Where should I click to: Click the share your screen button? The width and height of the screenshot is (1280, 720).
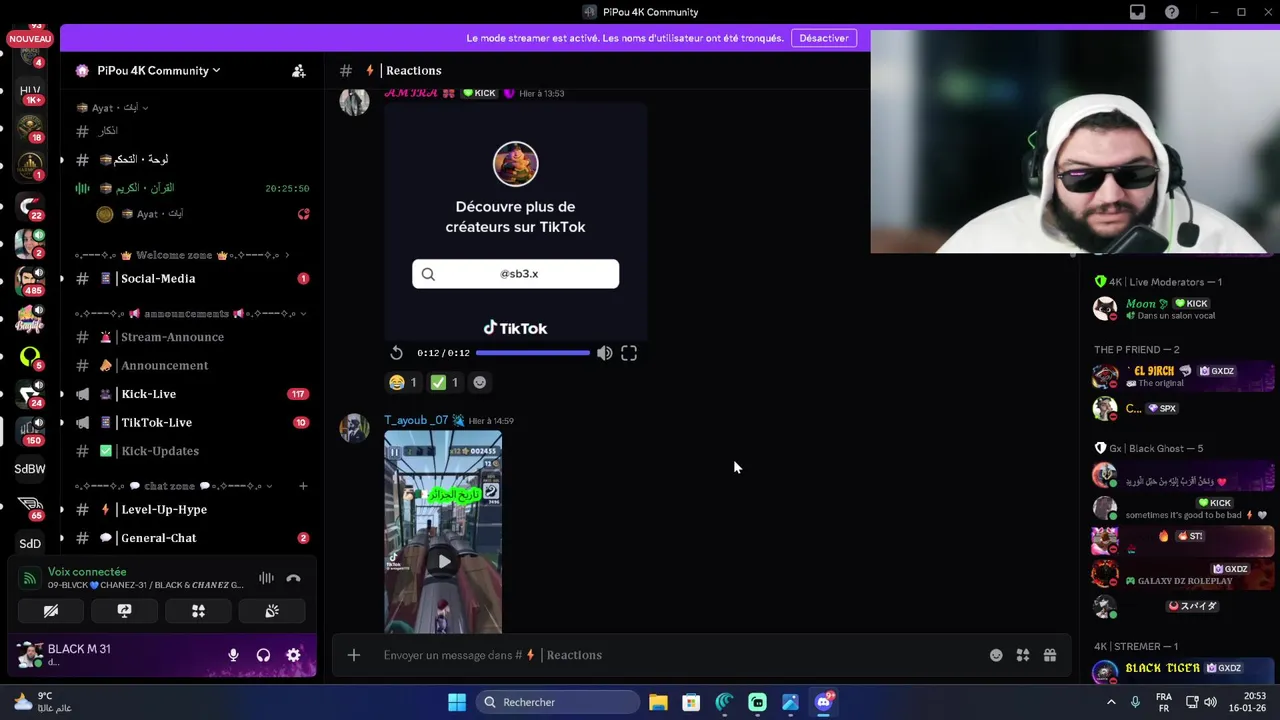pos(124,611)
